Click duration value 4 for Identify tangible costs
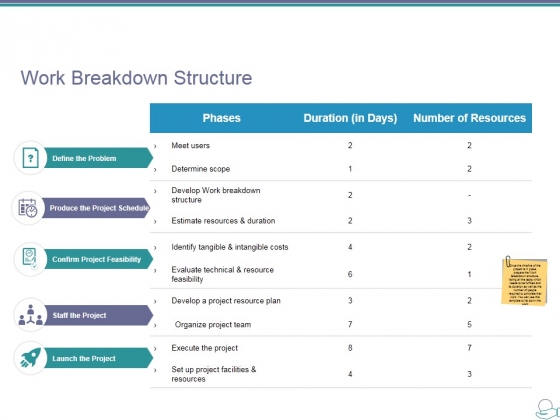The width and height of the screenshot is (560, 420). [x=350, y=247]
